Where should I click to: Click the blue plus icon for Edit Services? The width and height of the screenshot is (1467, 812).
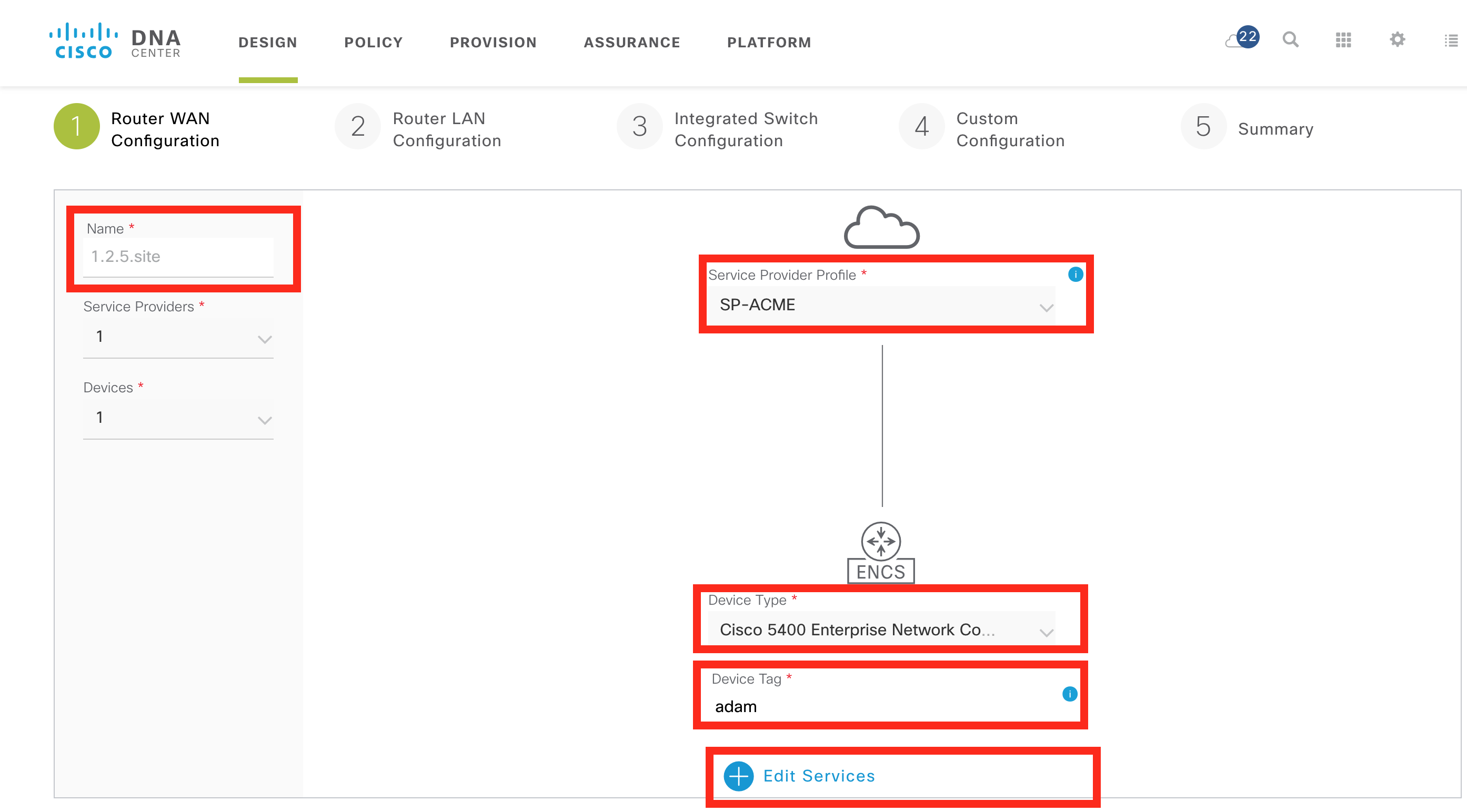click(739, 776)
